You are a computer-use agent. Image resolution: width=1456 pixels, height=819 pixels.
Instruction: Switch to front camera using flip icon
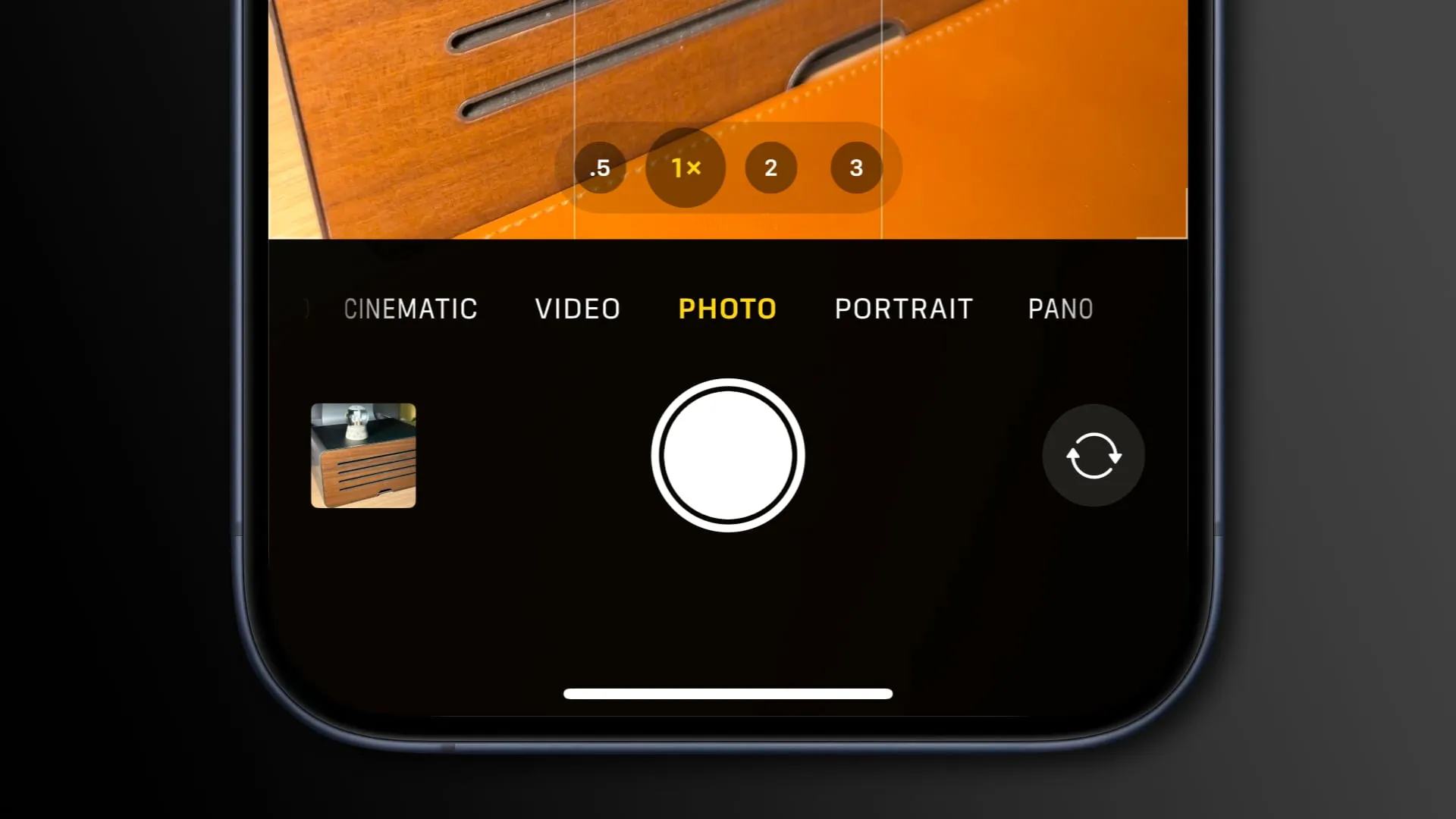click(x=1093, y=455)
